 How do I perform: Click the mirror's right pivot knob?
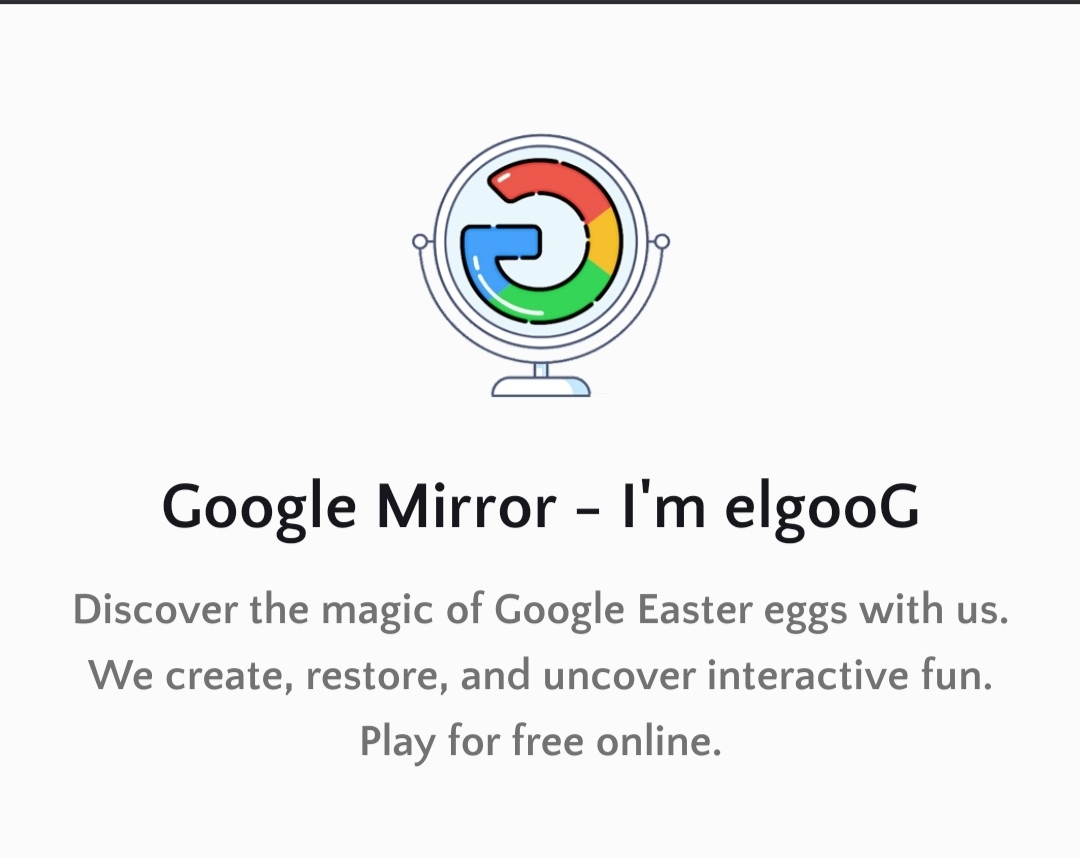coord(661,242)
